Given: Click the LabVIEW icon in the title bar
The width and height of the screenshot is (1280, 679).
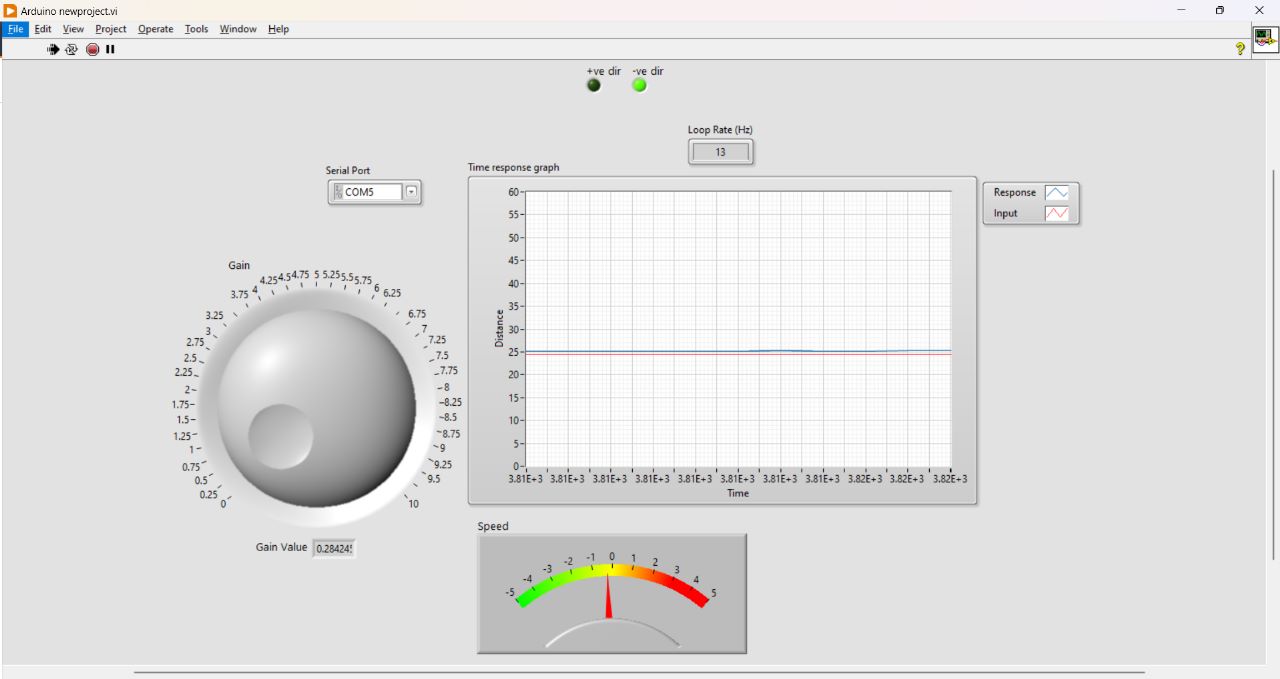Looking at the screenshot, I should [10, 10].
